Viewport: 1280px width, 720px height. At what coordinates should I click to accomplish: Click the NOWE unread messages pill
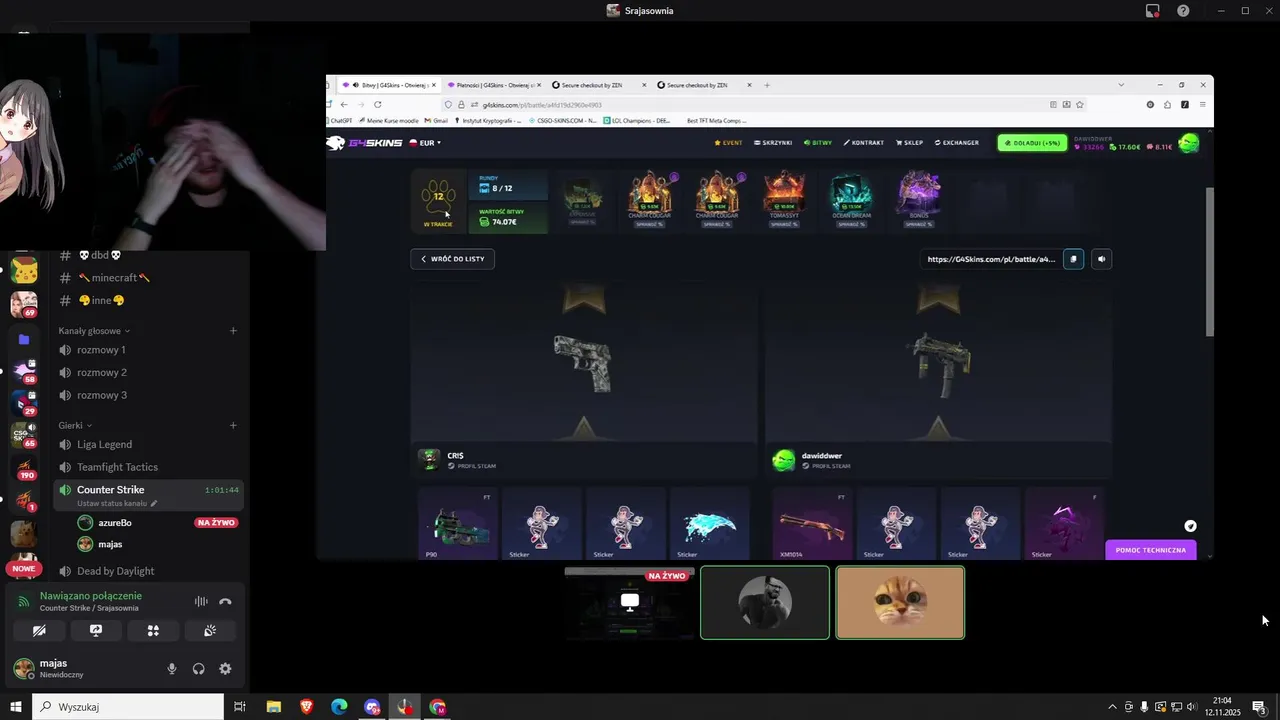(x=24, y=568)
